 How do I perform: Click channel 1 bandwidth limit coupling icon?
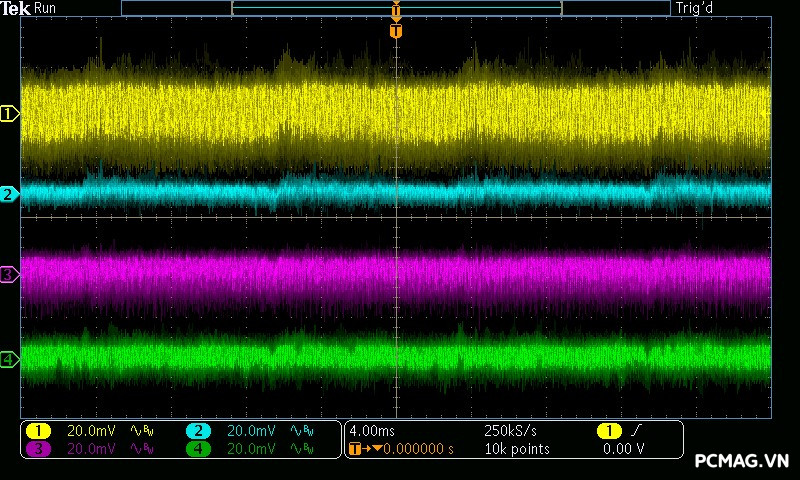click(x=143, y=431)
